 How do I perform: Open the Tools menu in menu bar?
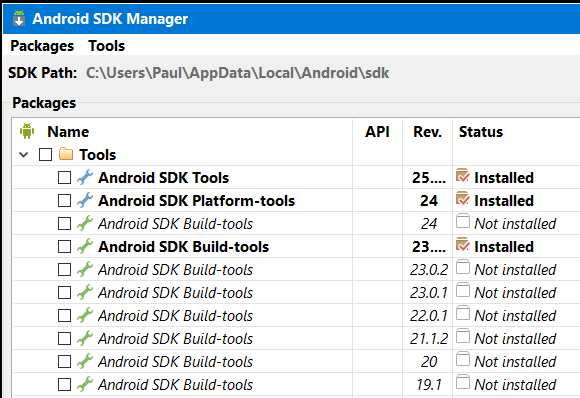[107, 46]
